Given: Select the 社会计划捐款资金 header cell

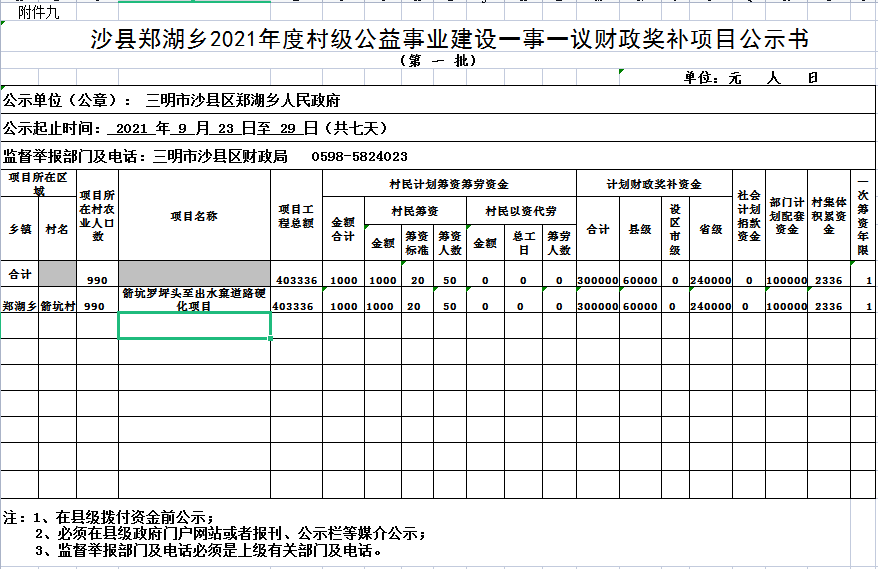Looking at the screenshot, I should pos(748,216).
